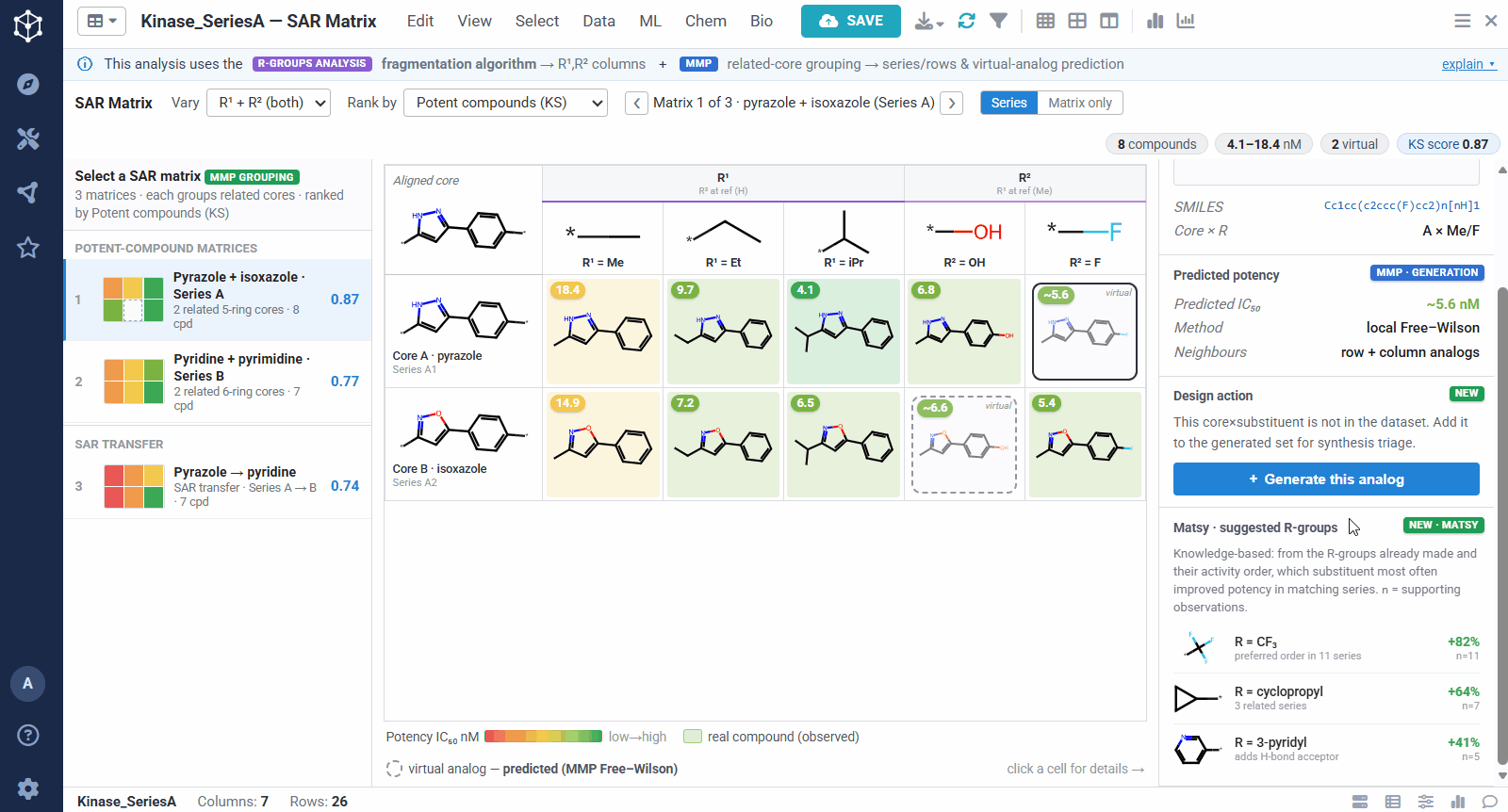Click the Core B isoxazole row header

[463, 445]
